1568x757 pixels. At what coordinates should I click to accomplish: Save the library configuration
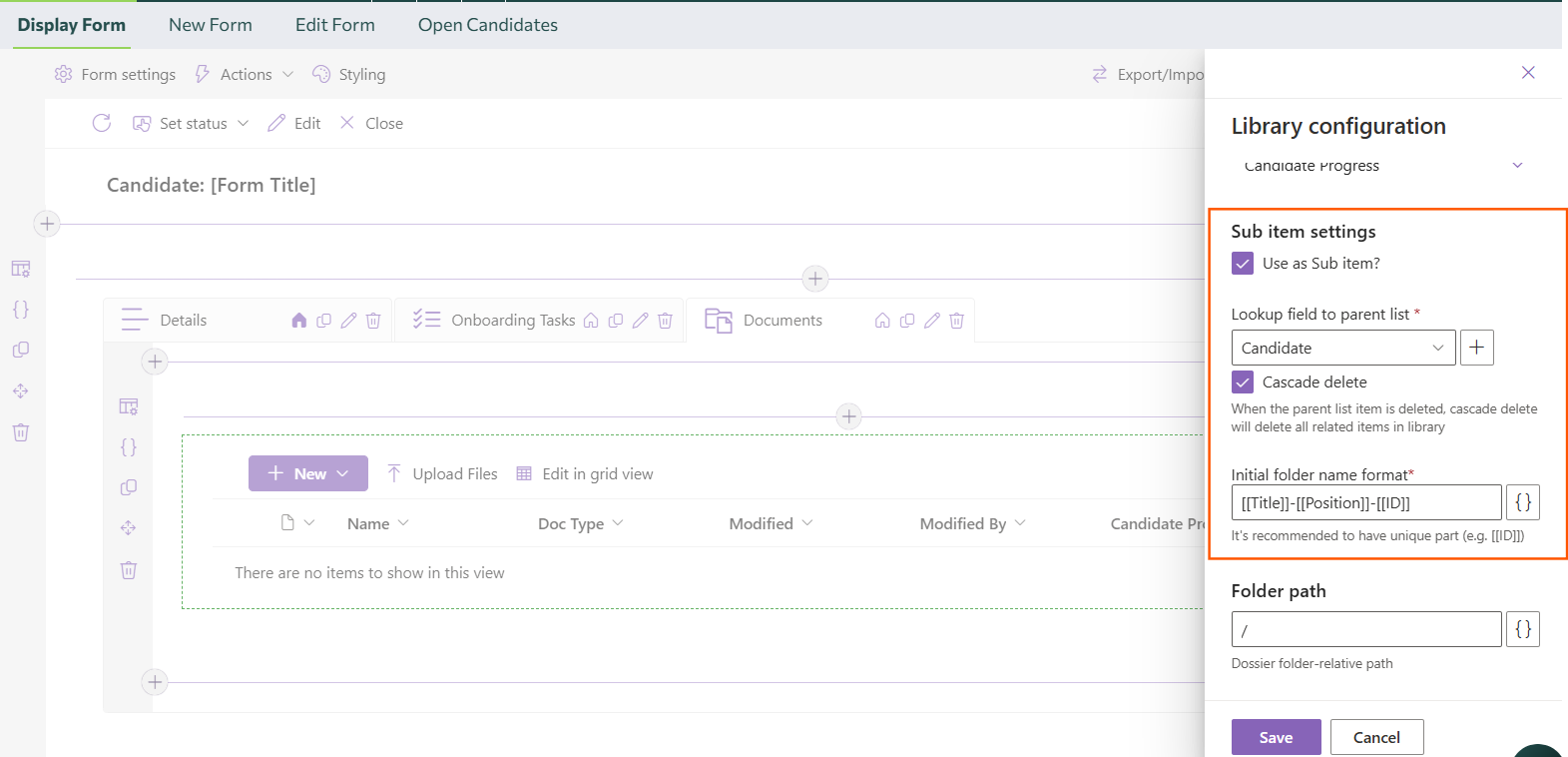point(1277,737)
